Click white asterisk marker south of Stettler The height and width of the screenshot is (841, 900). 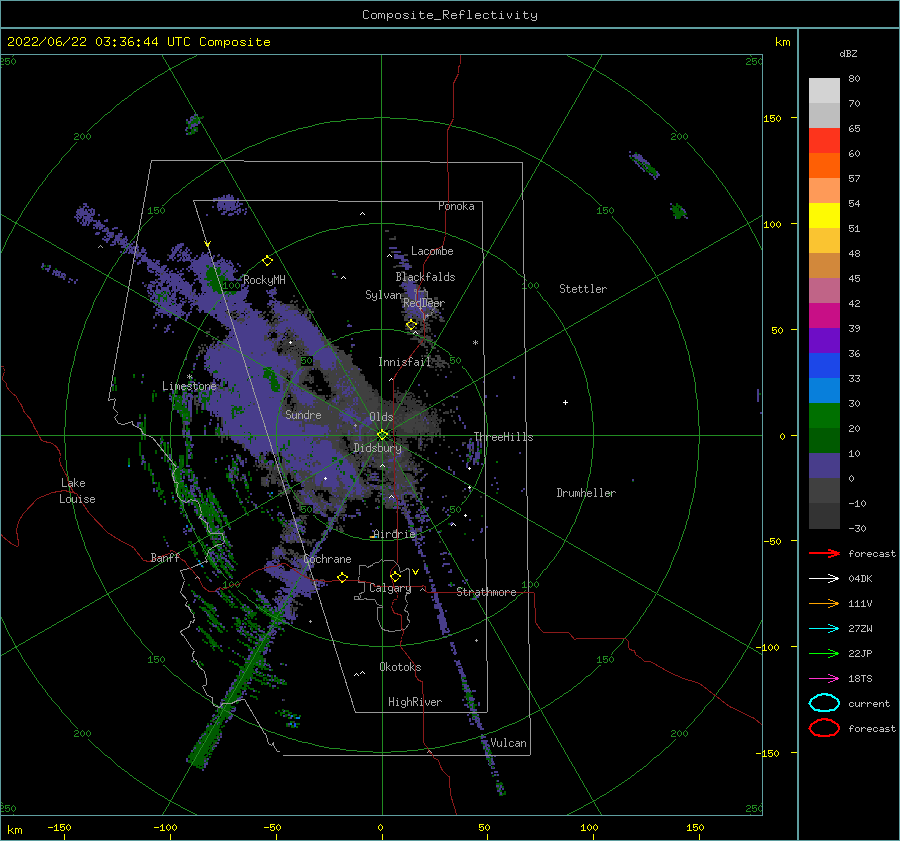point(475,343)
